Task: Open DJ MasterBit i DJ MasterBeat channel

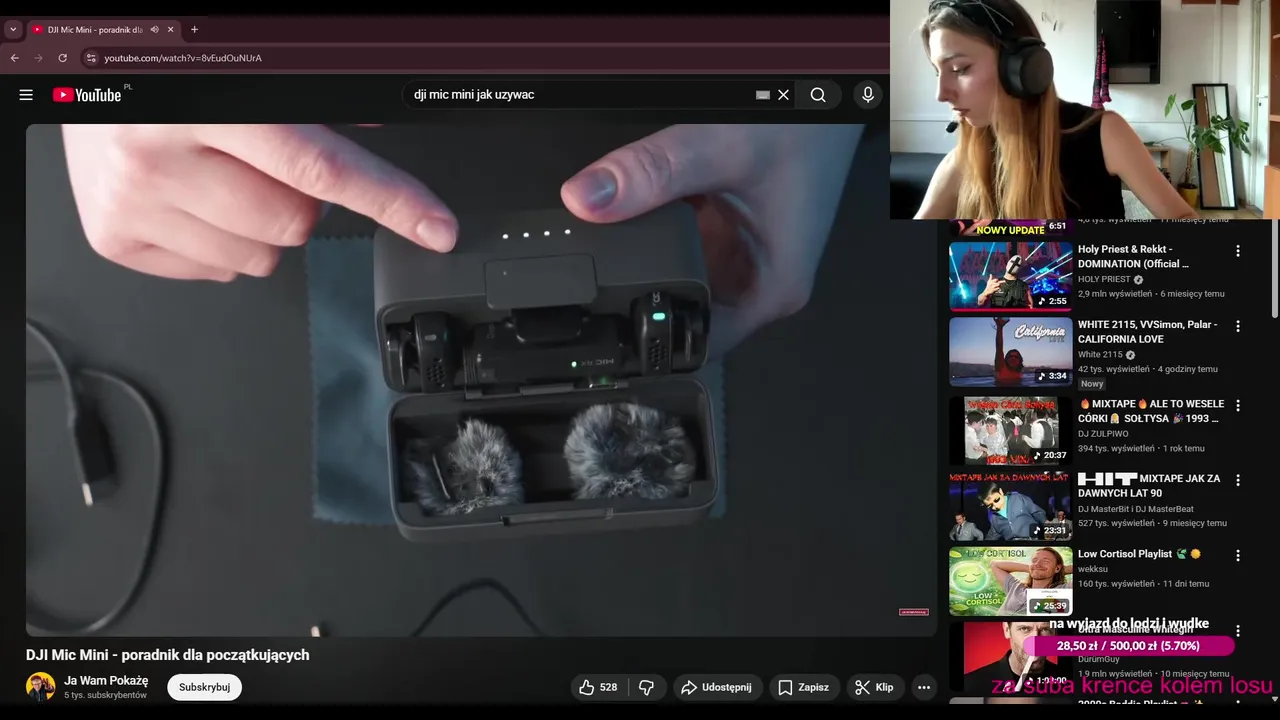Action: 1136,509
